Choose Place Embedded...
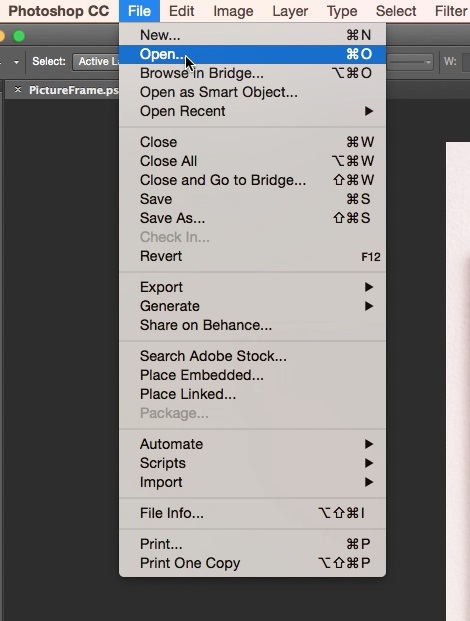The width and height of the screenshot is (470, 621). pyautogui.click(x=252, y=375)
